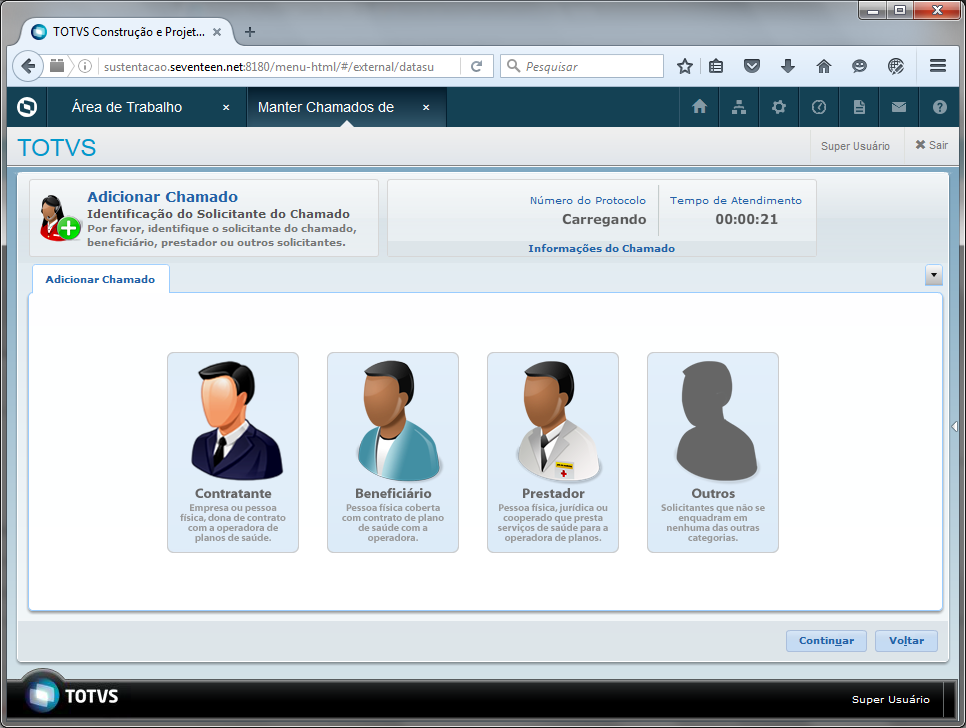Click the globe developer icon in browser toolbar
The height and width of the screenshot is (728, 966).
[896, 66]
